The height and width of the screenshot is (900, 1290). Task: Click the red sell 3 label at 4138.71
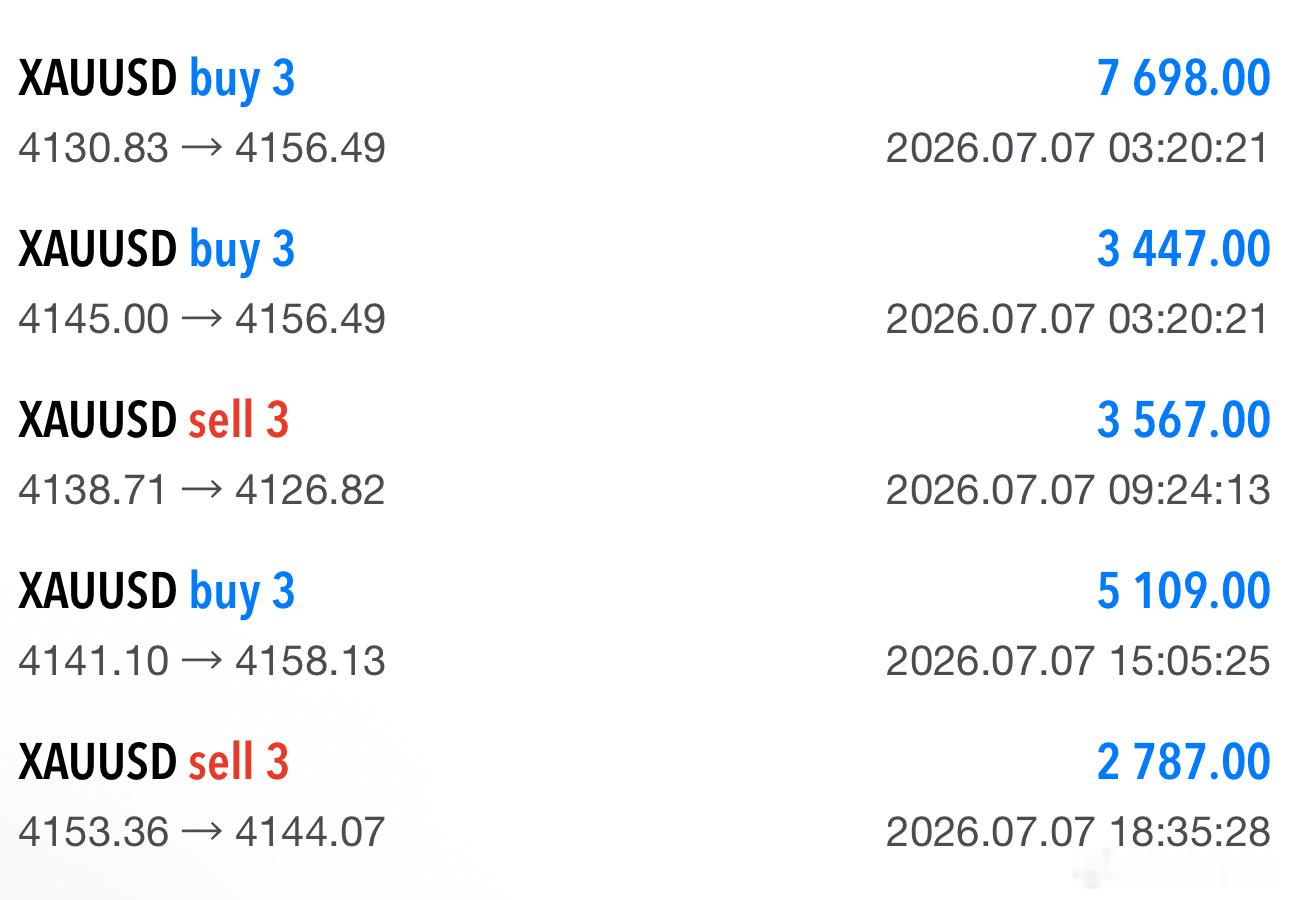[x=239, y=421]
